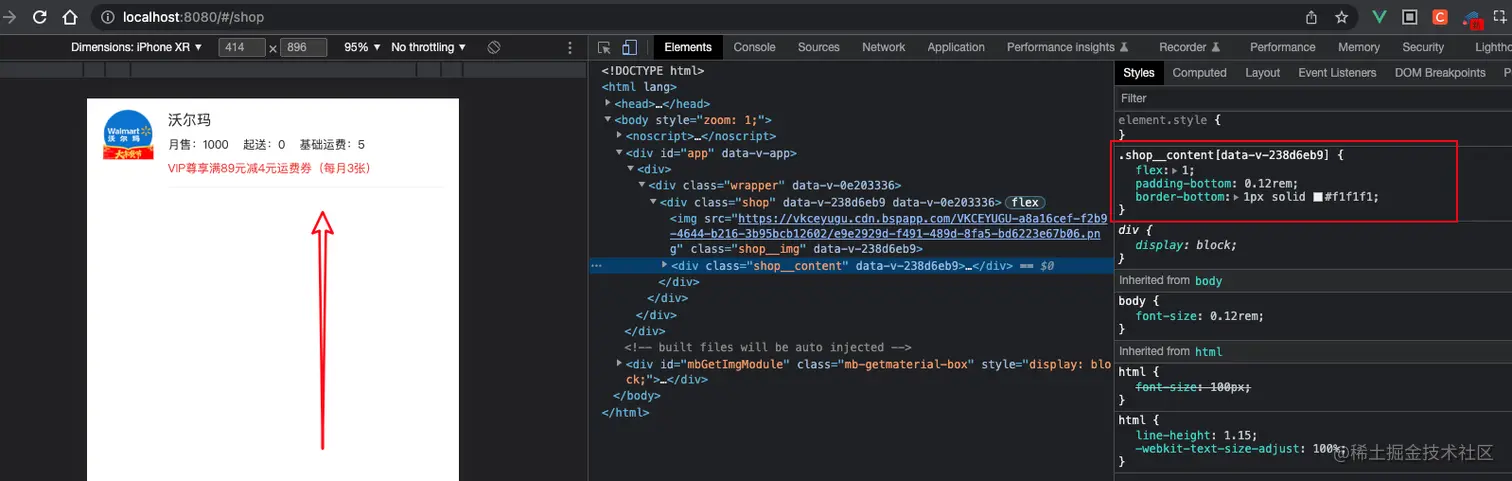
Task: Open the Memory tab
Action: tap(1358, 47)
